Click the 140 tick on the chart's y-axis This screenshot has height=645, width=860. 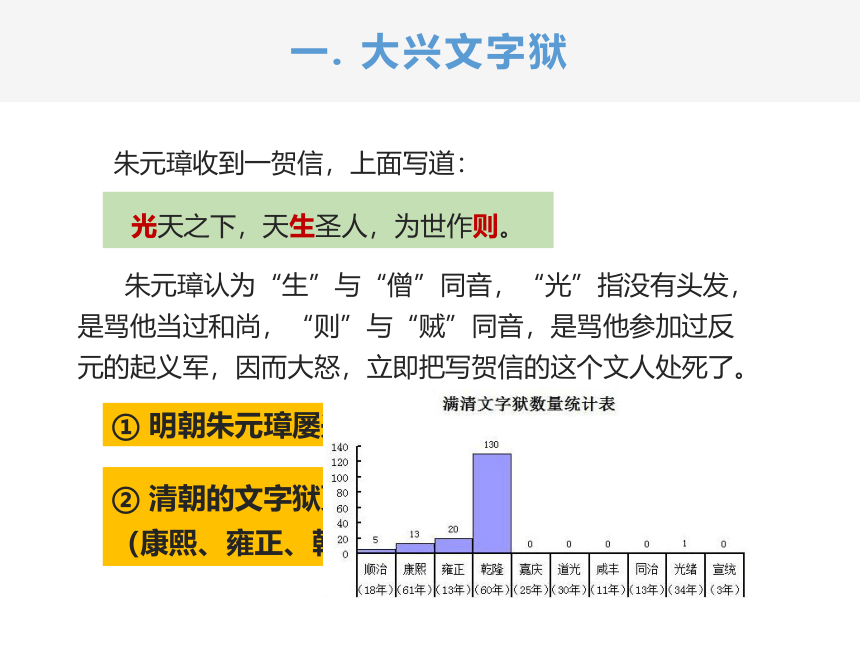(x=340, y=448)
